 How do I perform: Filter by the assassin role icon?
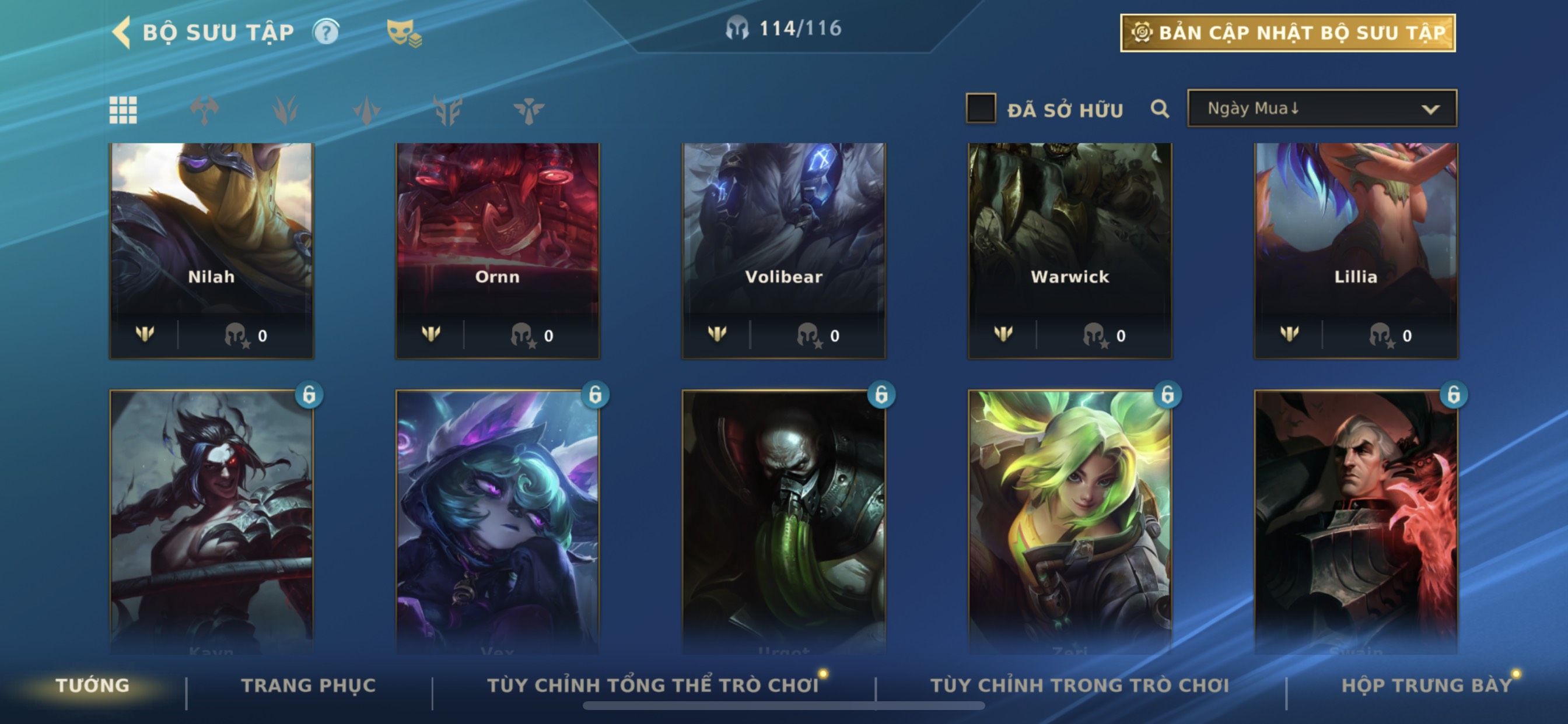coord(366,110)
